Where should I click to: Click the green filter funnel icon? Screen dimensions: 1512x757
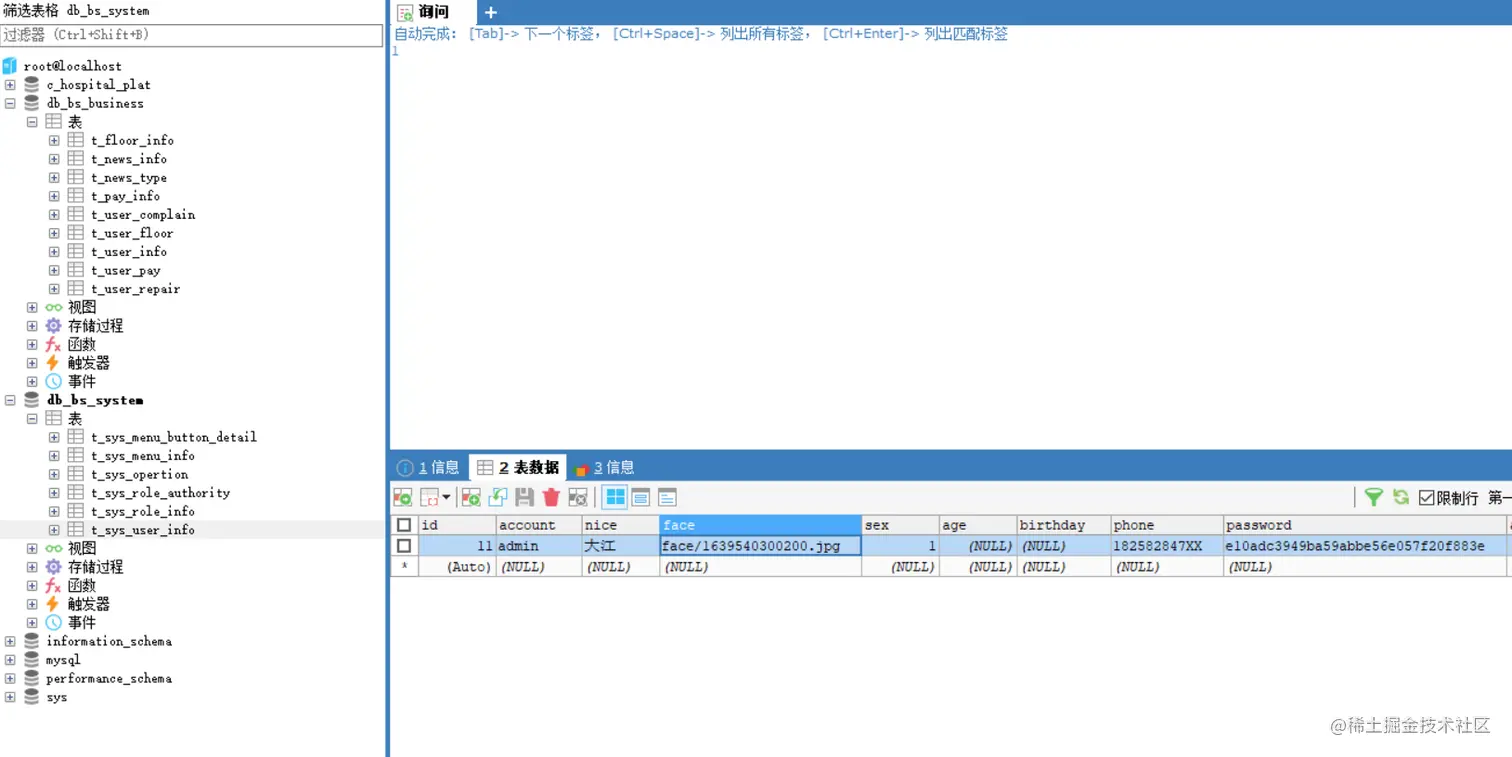pyautogui.click(x=1374, y=497)
